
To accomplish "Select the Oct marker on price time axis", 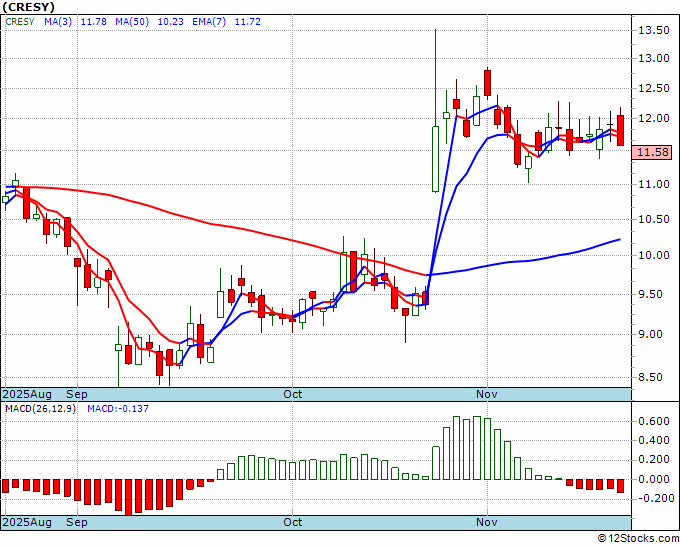I will click(293, 394).
